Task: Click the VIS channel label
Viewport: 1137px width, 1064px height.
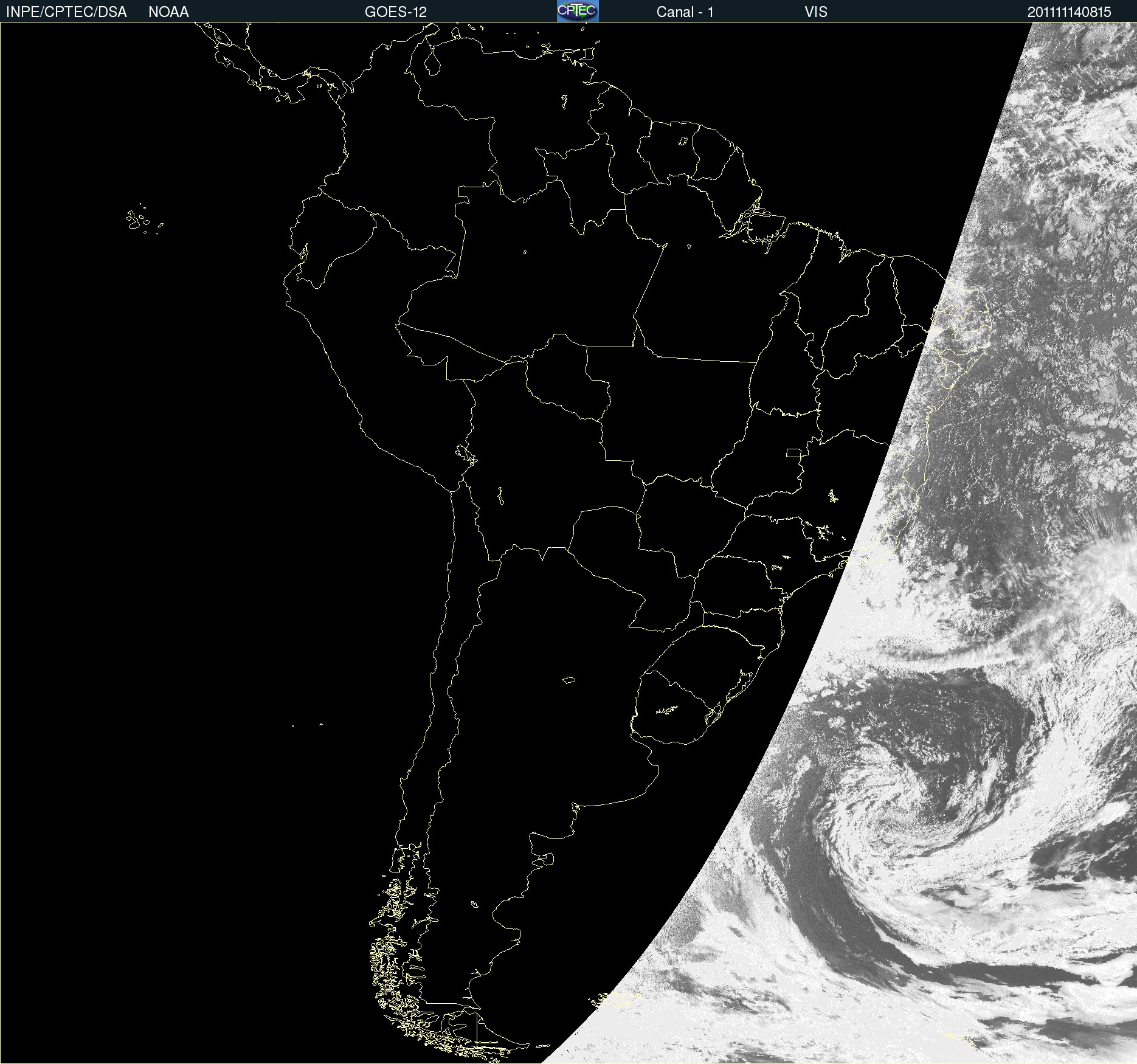Action: tap(815, 12)
